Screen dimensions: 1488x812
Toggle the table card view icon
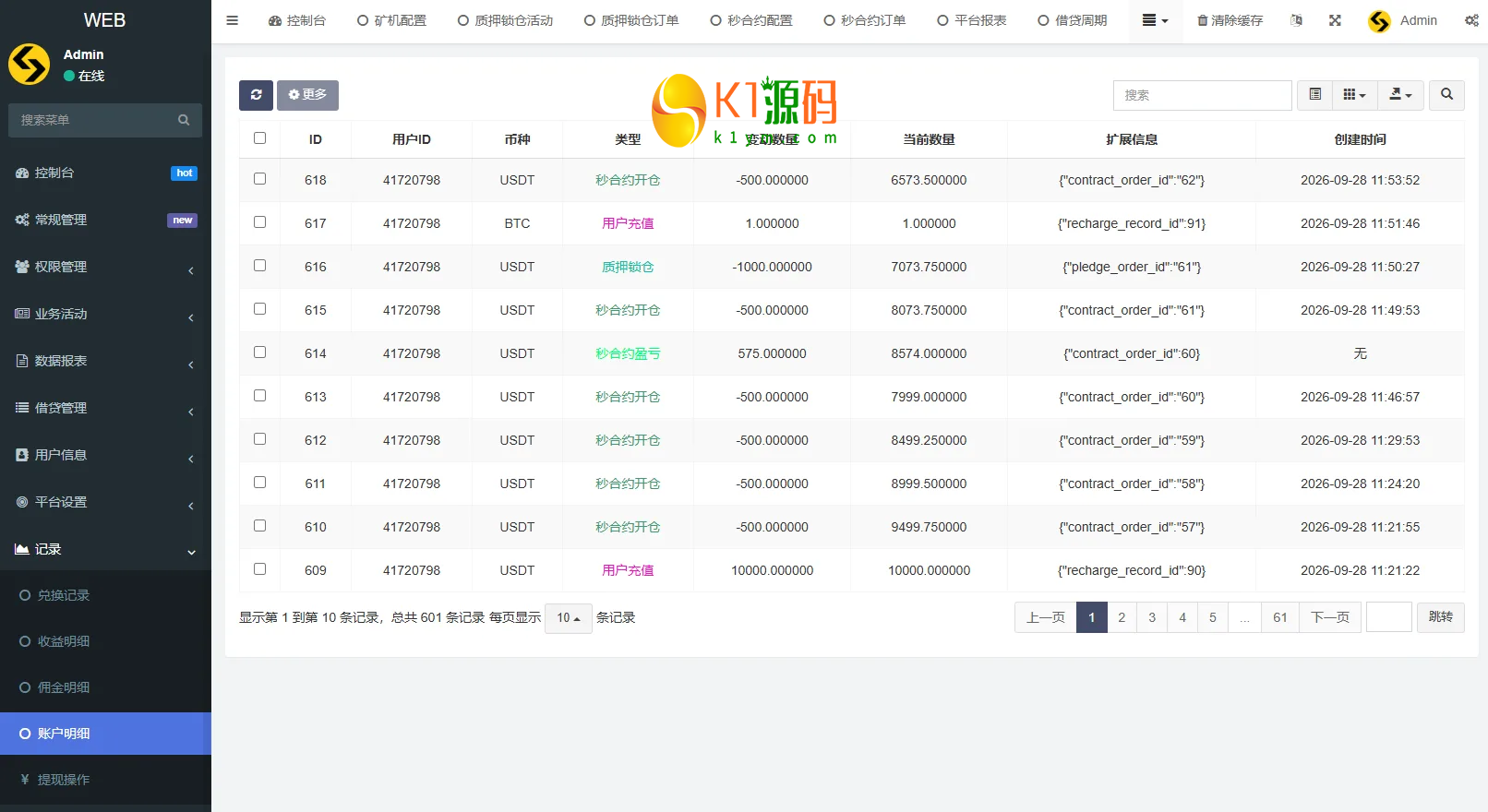pos(1315,95)
